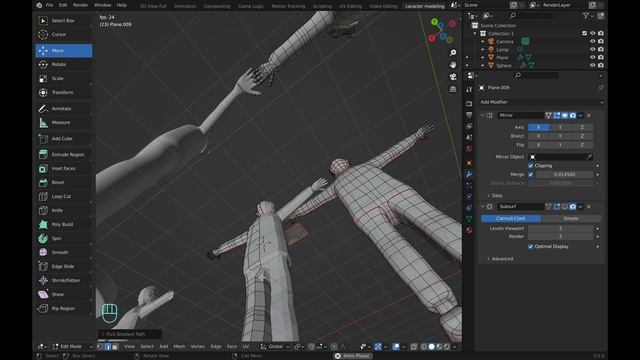This screenshot has height=360, width=640.
Task: Uncheck the Optimal Display checkbox
Action: [531, 247]
